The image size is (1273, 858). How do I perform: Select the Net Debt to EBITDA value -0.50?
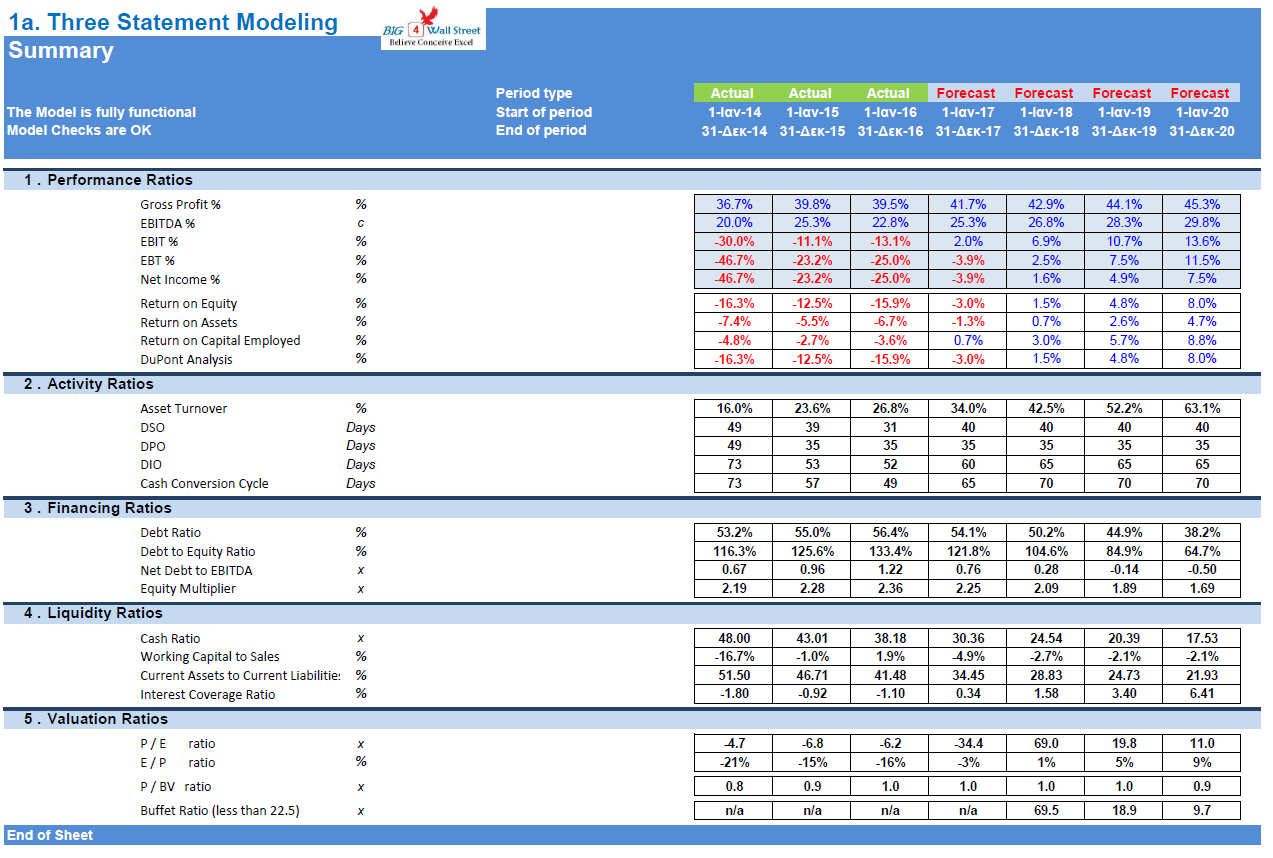1200,570
